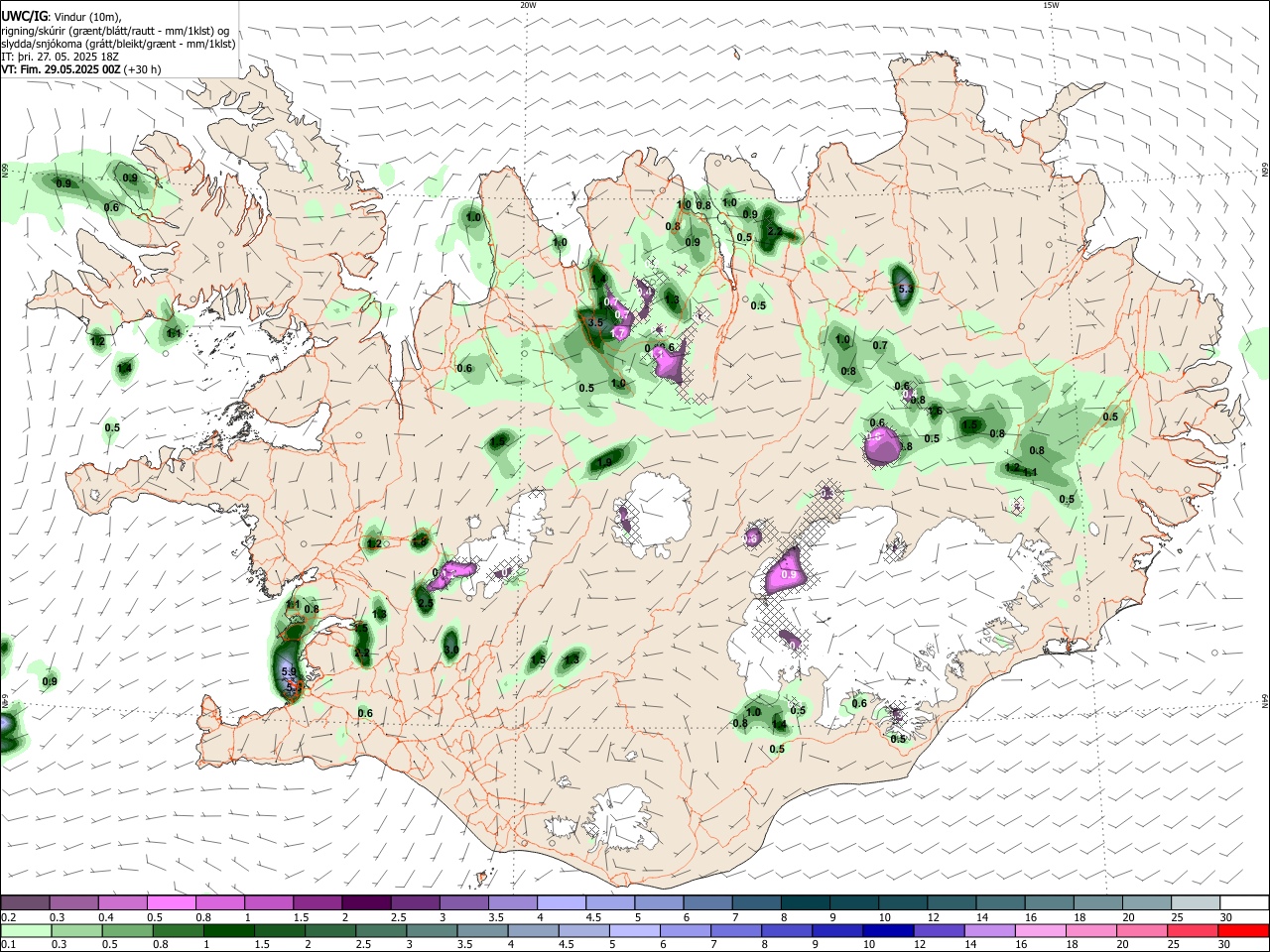This screenshot has width=1270, height=952.
Task: Click the '4.5' label in the upper legend row
Action: click(x=593, y=917)
